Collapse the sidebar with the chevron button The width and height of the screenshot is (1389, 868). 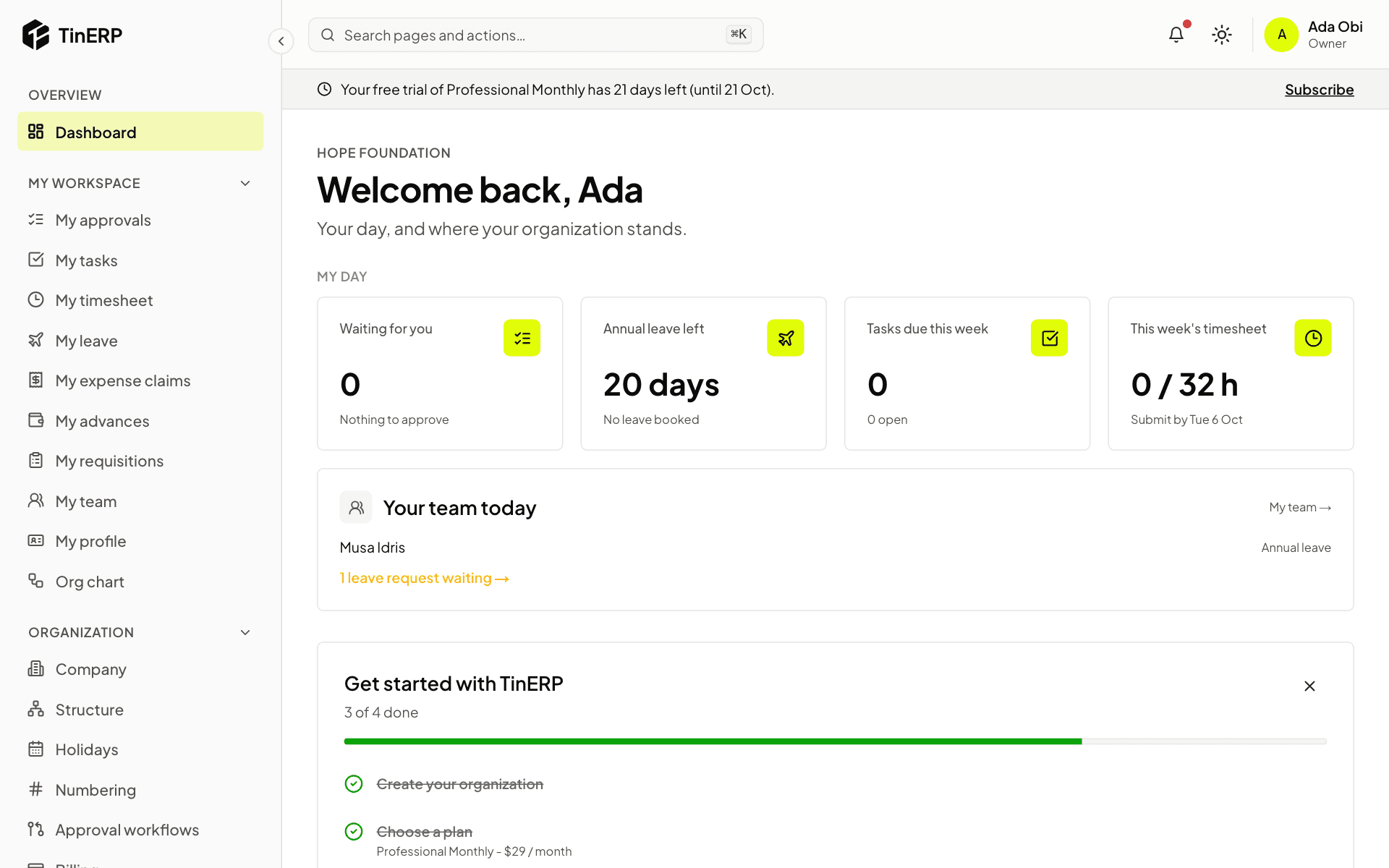[x=281, y=41]
